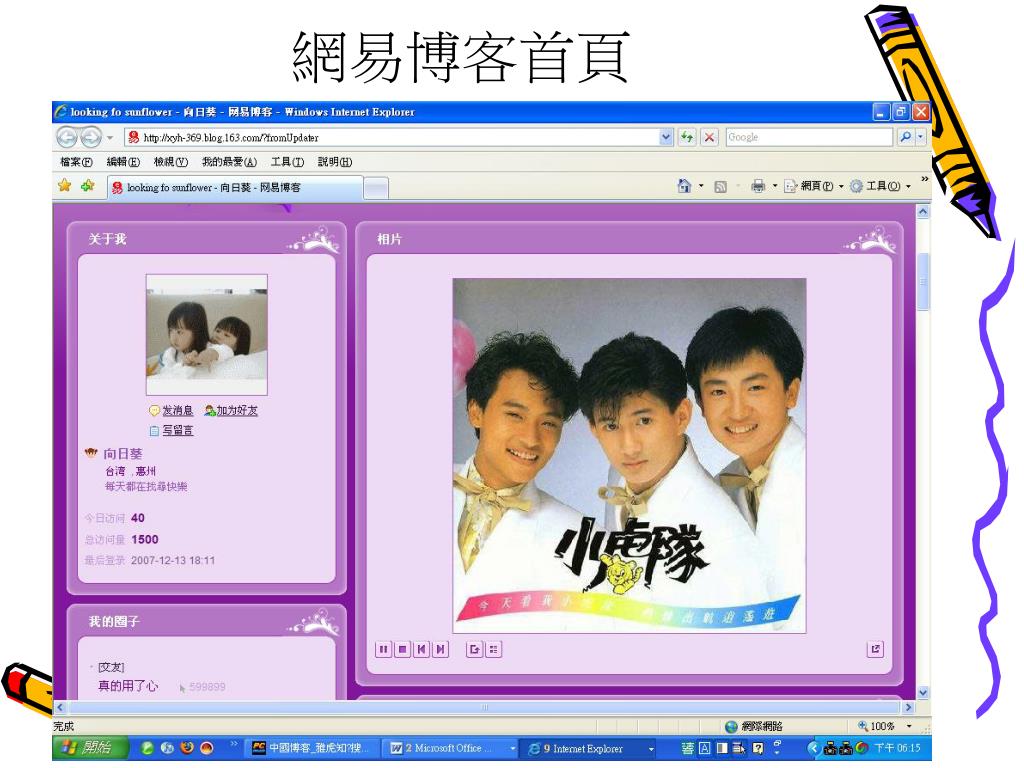Go to the previous slideshow photo
Viewport: 1024px width, 768px height.
pyautogui.click(x=422, y=649)
